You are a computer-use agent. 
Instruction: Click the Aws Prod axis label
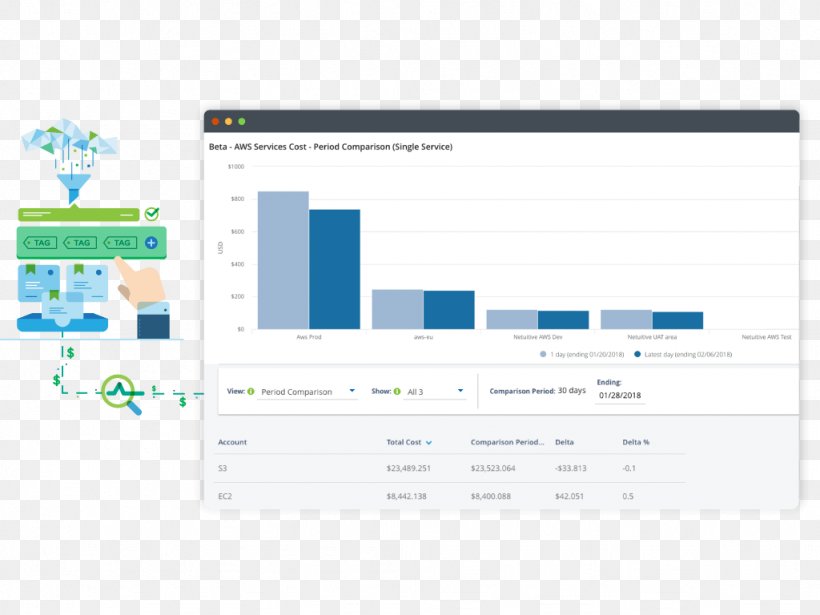(309, 337)
